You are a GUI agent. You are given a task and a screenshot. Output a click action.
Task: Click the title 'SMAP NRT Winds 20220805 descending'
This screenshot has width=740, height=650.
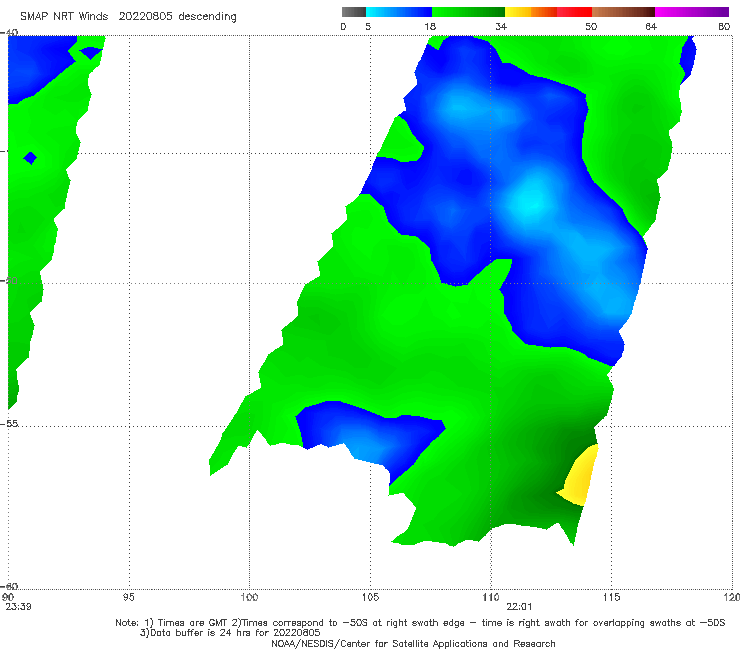tap(128, 16)
